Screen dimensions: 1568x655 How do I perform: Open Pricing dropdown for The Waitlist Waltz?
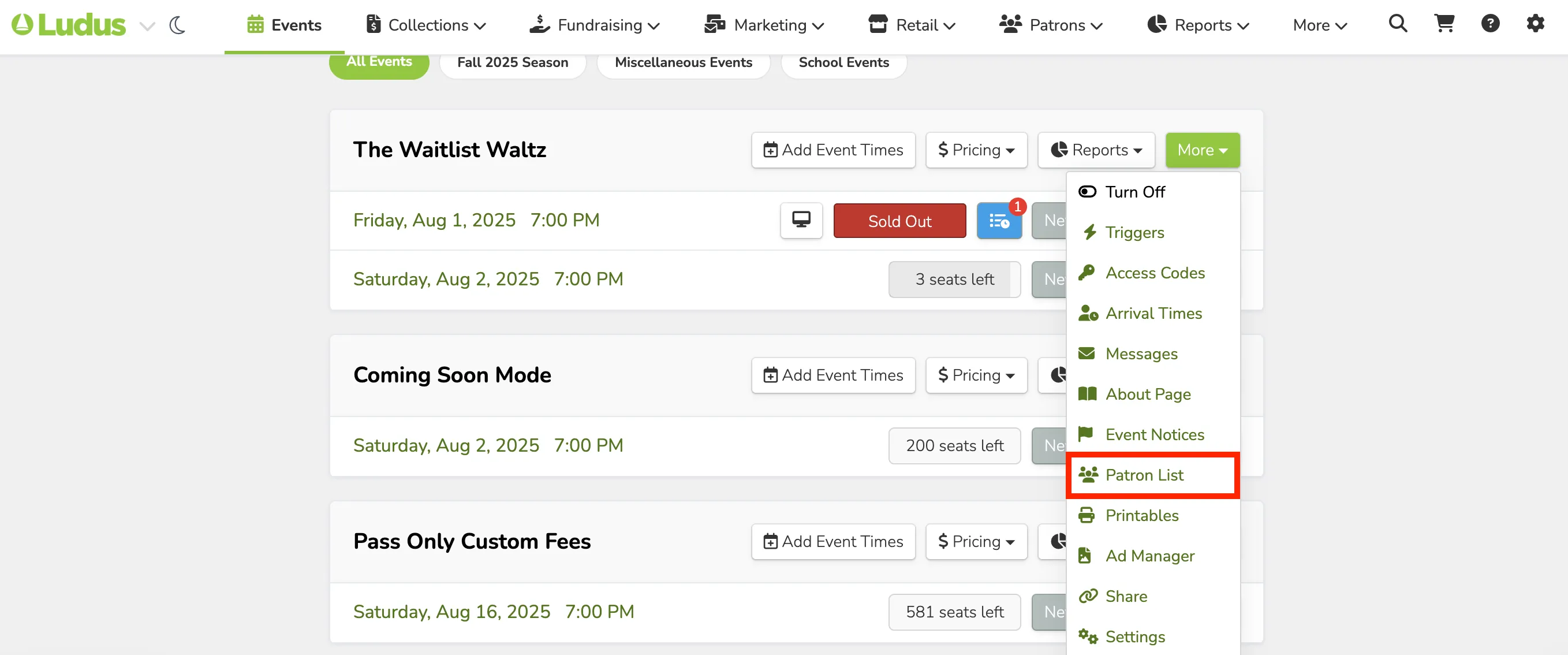coord(976,150)
